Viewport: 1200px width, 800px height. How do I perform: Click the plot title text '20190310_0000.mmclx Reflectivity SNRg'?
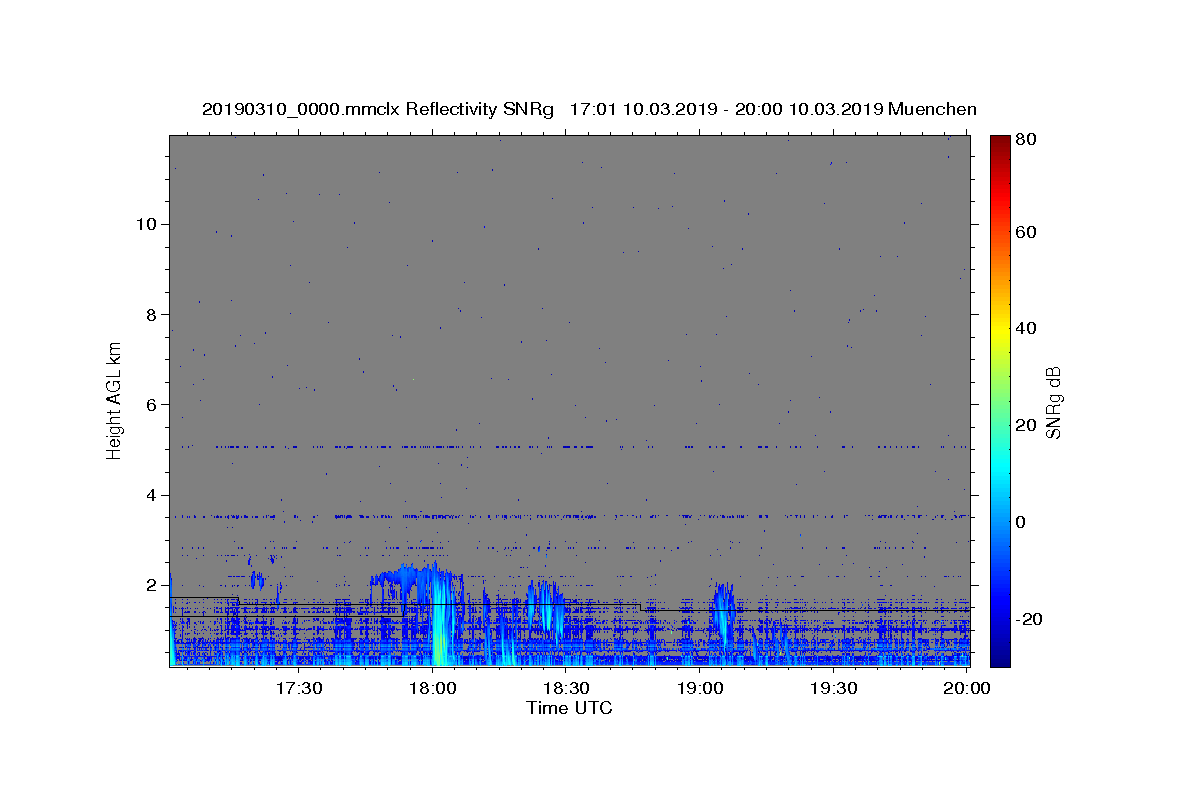377,109
